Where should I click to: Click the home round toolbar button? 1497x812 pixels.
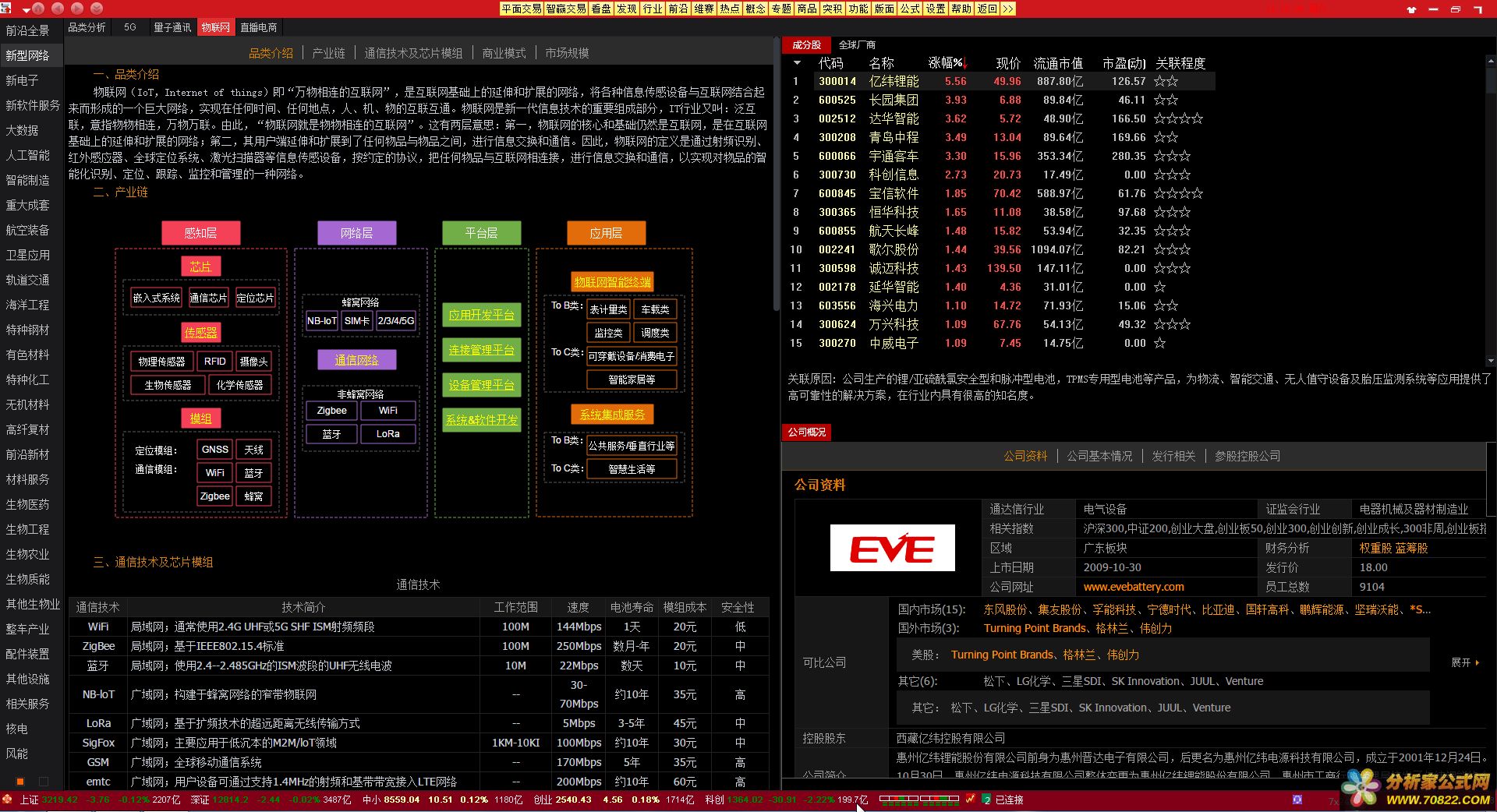pos(37,9)
